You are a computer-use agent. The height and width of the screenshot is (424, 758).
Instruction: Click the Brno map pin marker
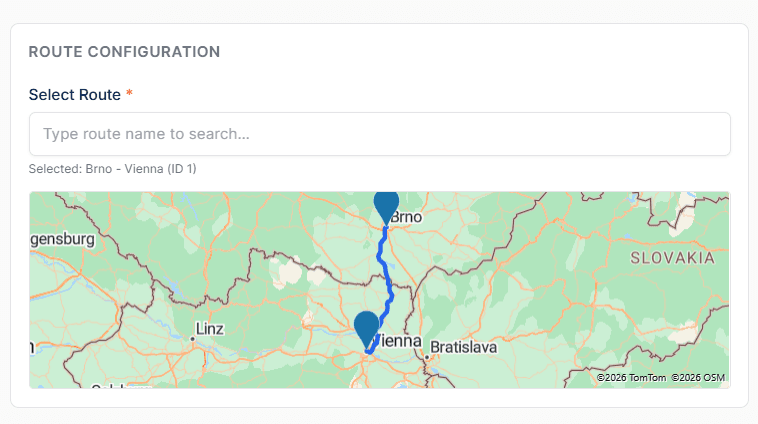click(386, 205)
